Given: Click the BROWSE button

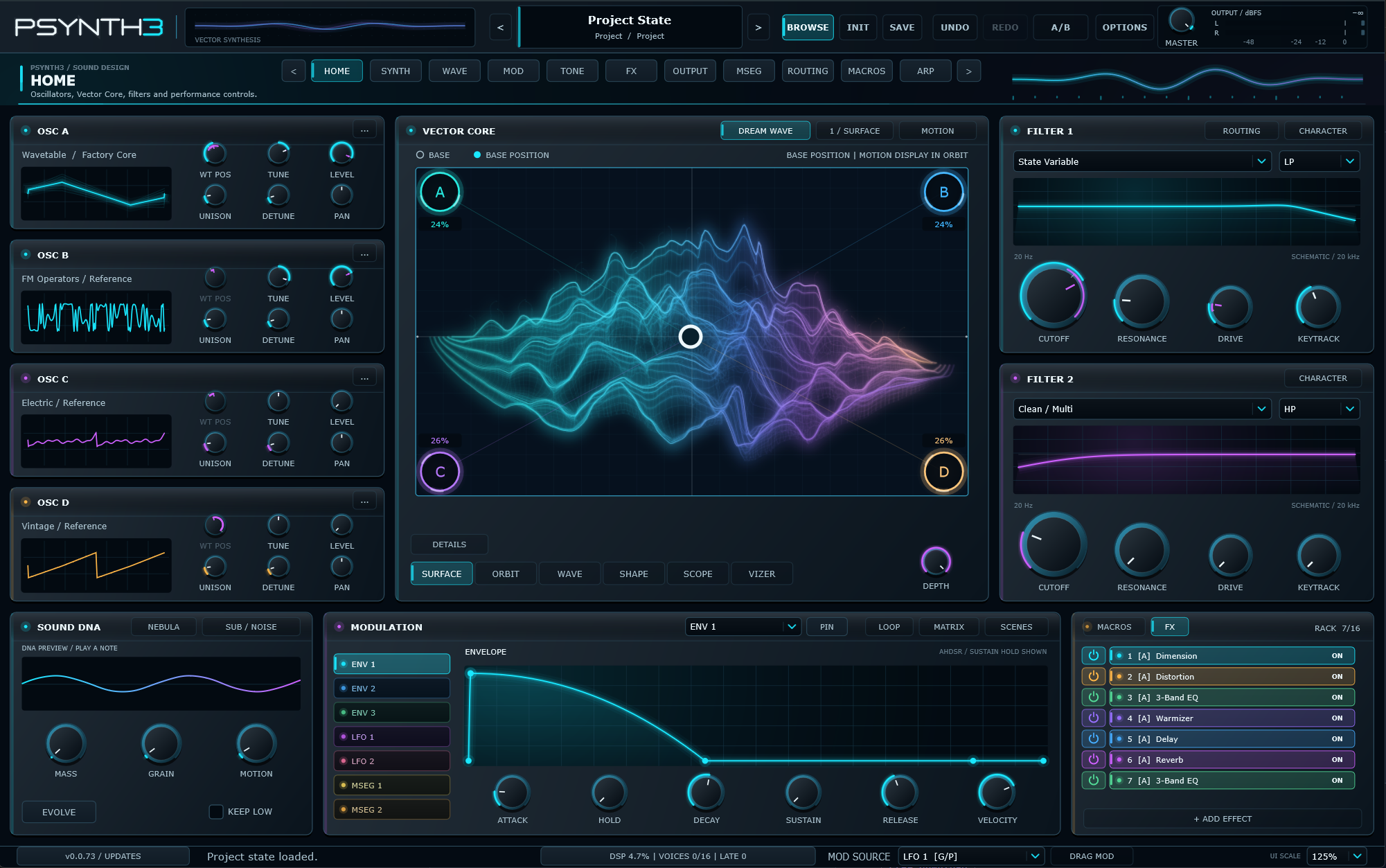Looking at the screenshot, I should pos(808,27).
